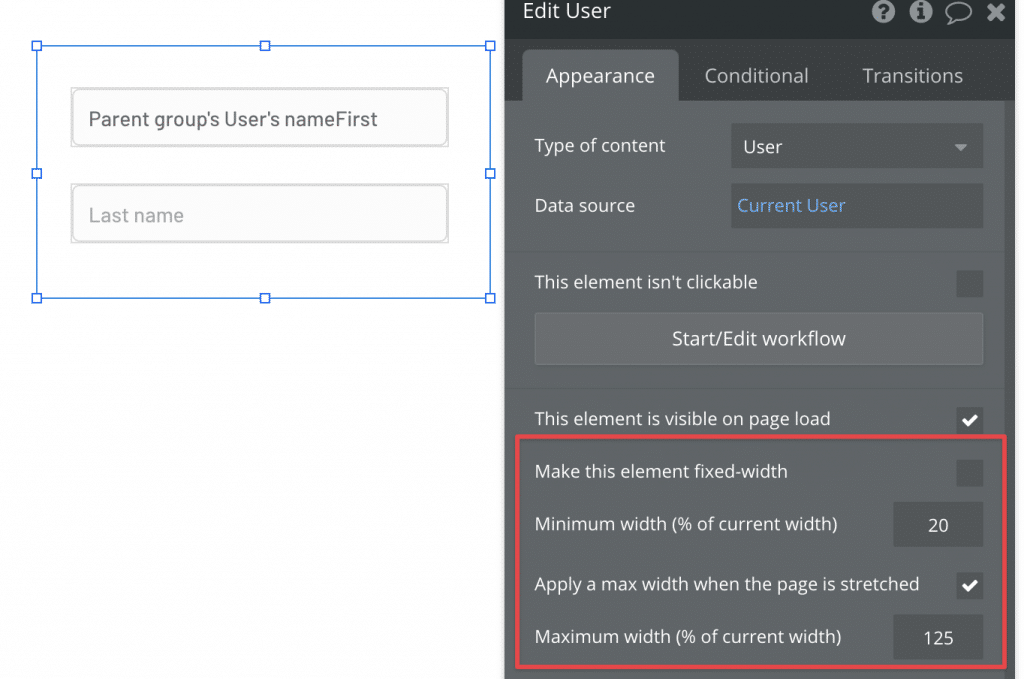This screenshot has width=1024, height=679.
Task: Close the Edit User panel with X icon
Action: [x=995, y=12]
